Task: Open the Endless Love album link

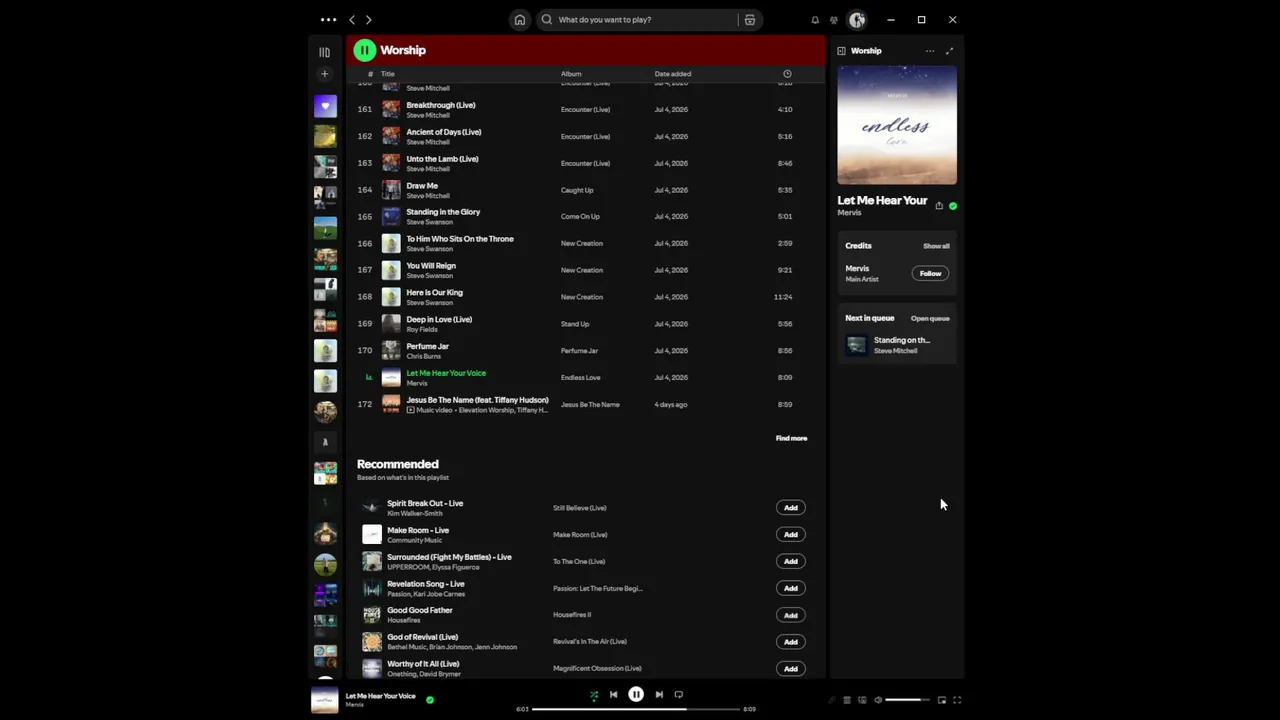Action: click(x=580, y=378)
